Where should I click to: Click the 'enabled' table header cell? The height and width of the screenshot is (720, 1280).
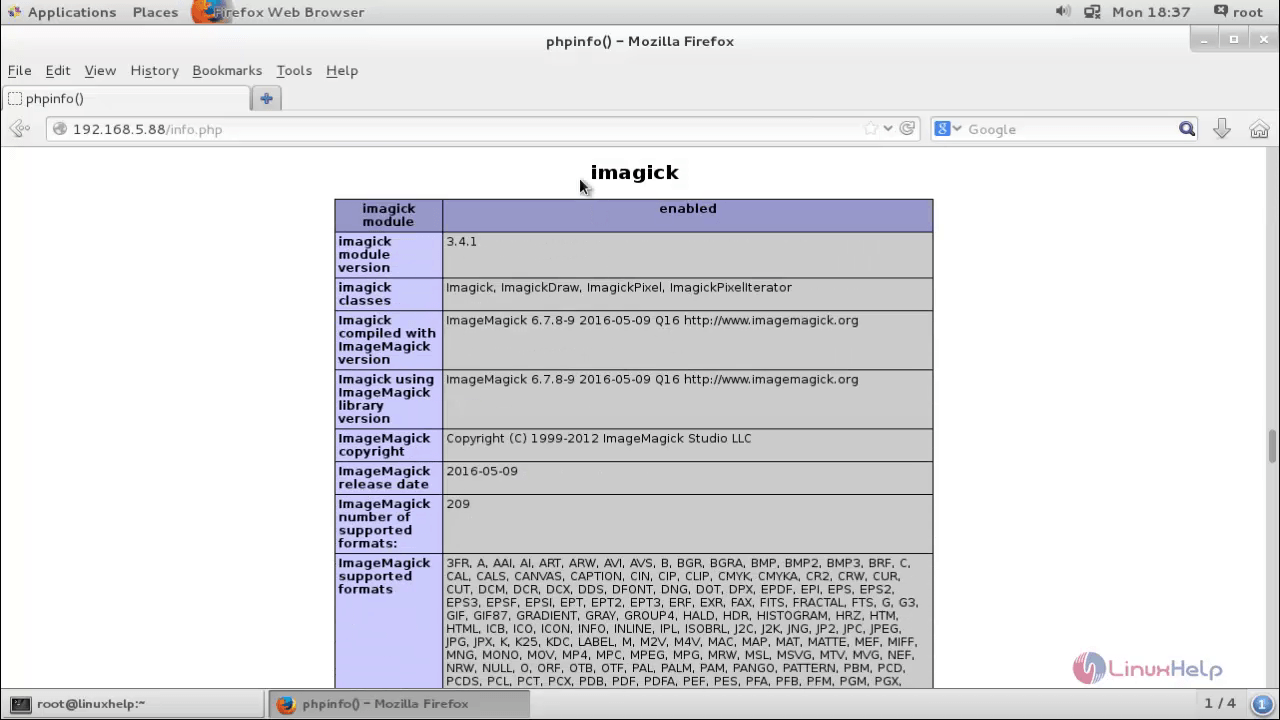click(x=688, y=216)
